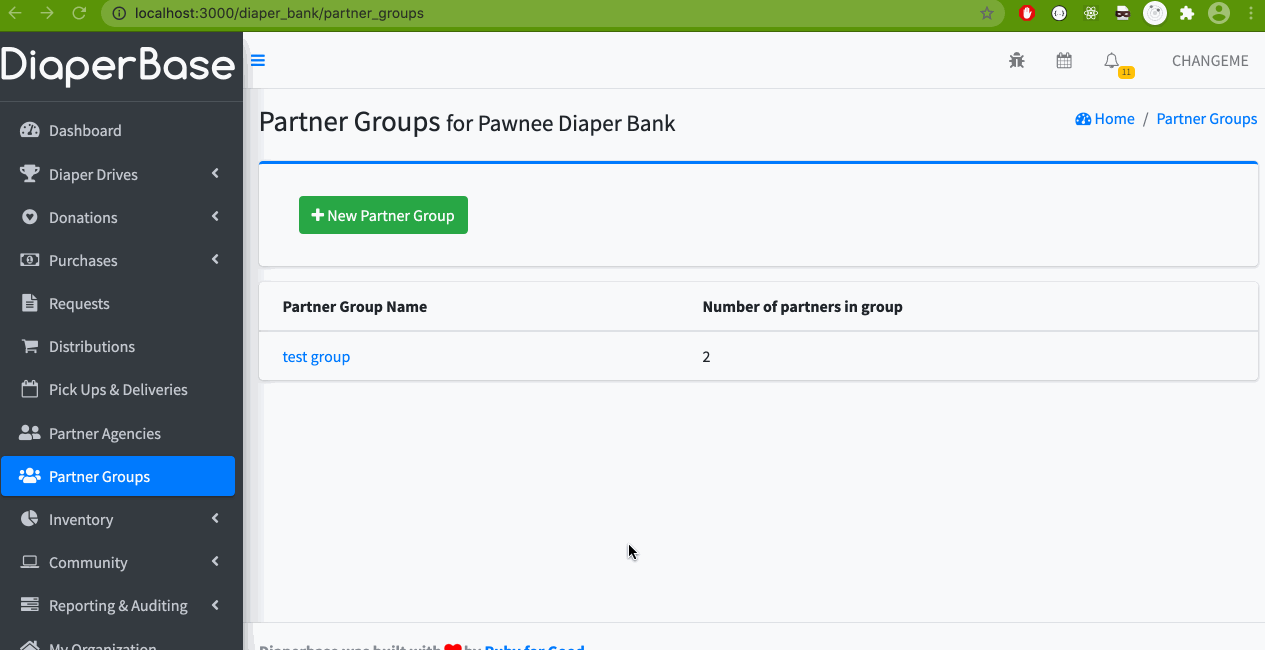Image resolution: width=1265 pixels, height=650 pixels.
Task: Open the browser extensions puzzle icon
Action: coord(1187,13)
